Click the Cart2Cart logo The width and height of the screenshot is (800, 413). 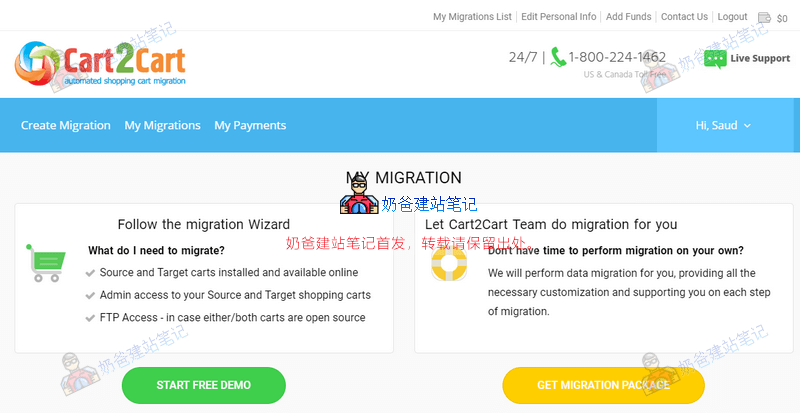point(100,64)
